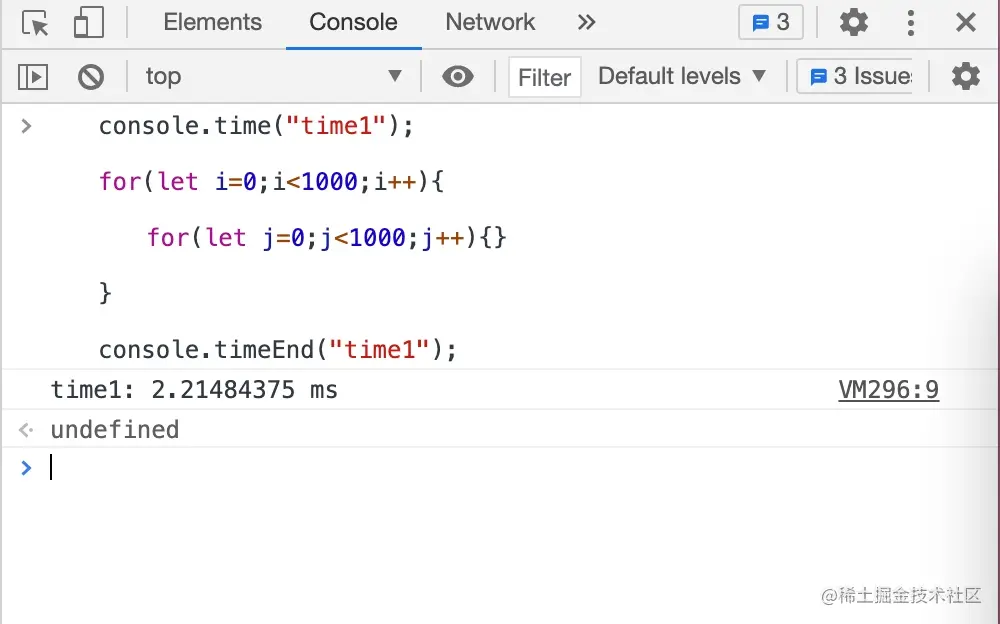
Task: Clear the console with the ban icon
Action: coord(91,77)
